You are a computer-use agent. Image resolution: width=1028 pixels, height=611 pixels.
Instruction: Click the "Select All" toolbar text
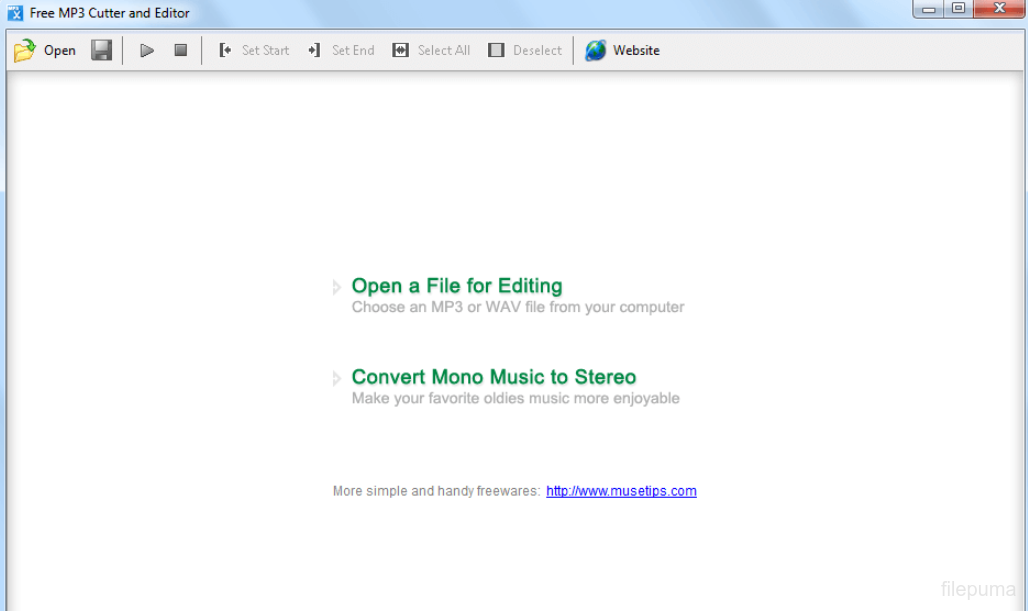pos(443,50)
